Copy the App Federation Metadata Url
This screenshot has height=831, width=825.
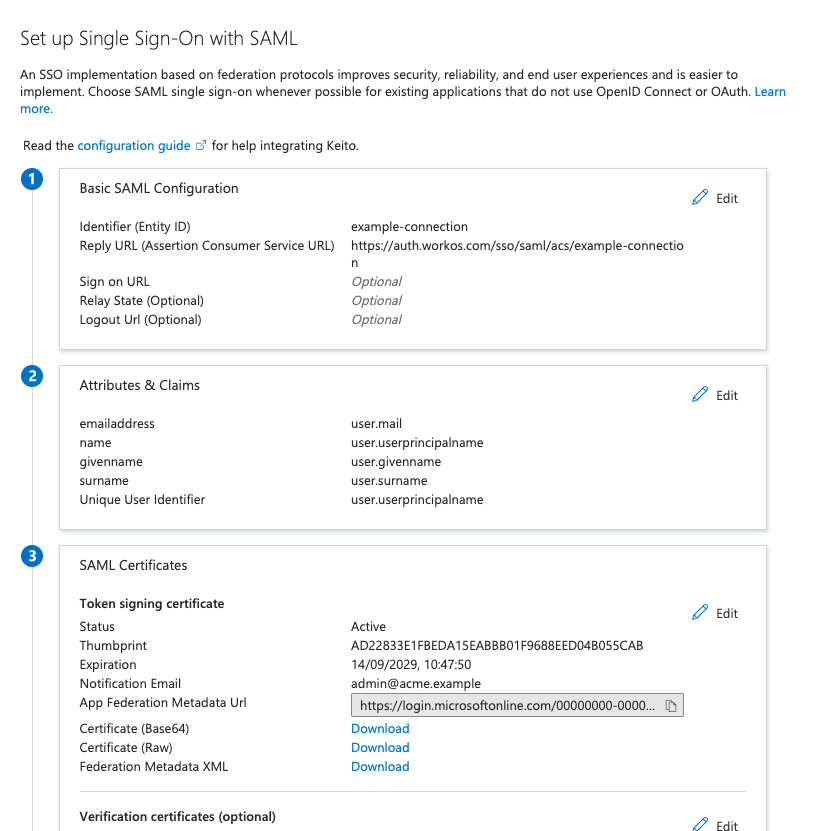[x=671, y=706]
